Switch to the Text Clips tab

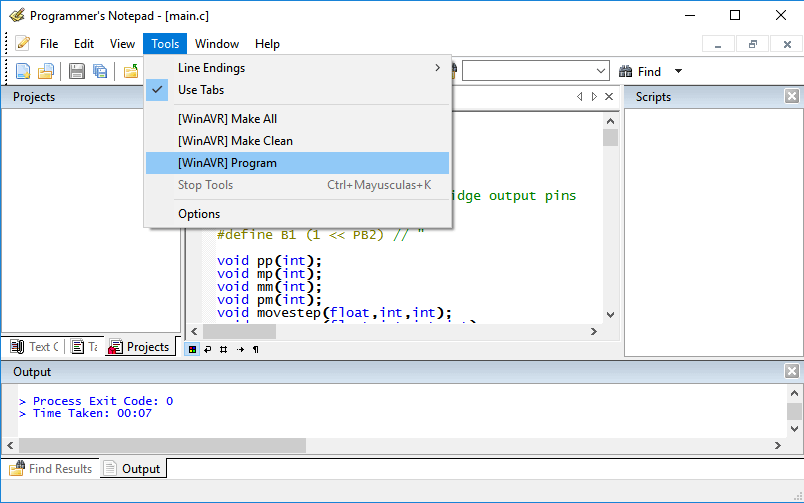pos(34,347)
